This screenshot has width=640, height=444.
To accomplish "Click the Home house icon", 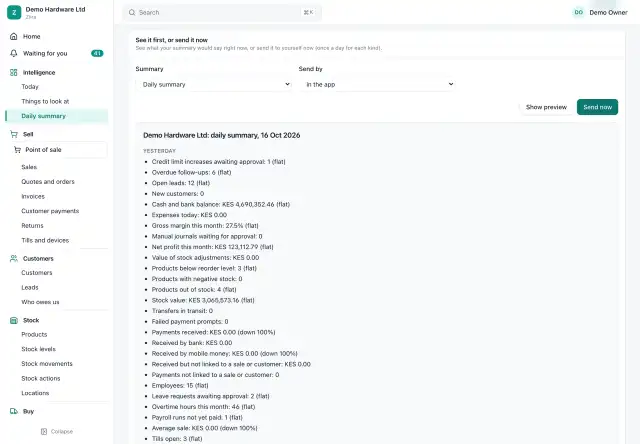I will 13,36.
